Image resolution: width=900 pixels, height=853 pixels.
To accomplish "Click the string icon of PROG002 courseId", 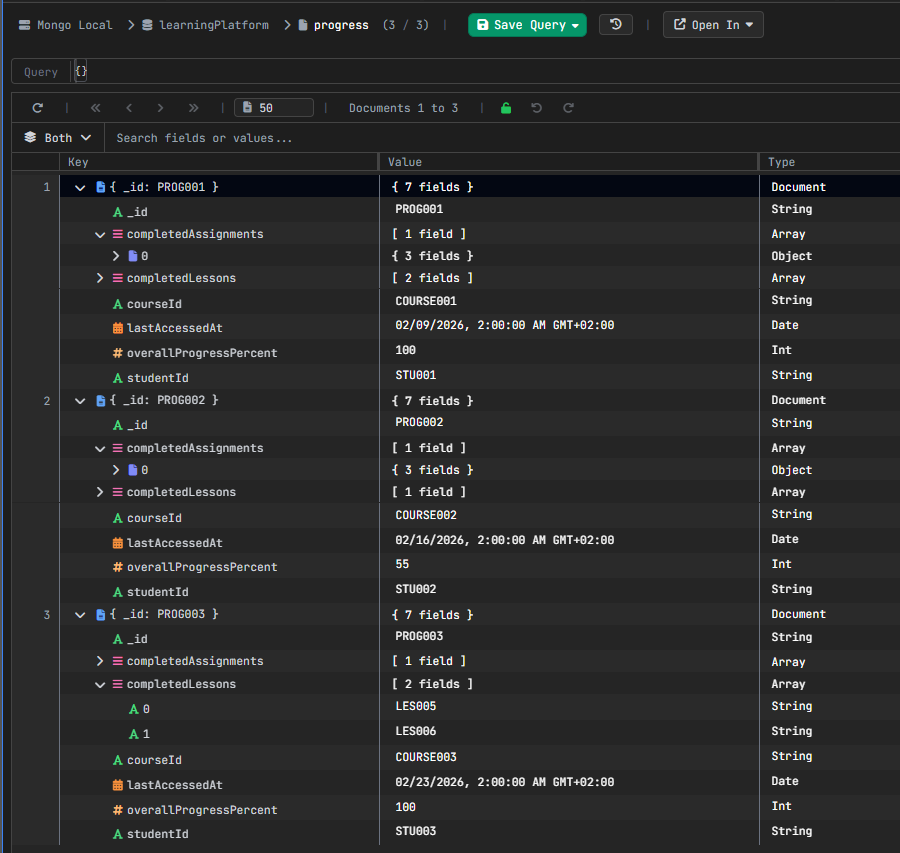I will click(x=118, y=518).
